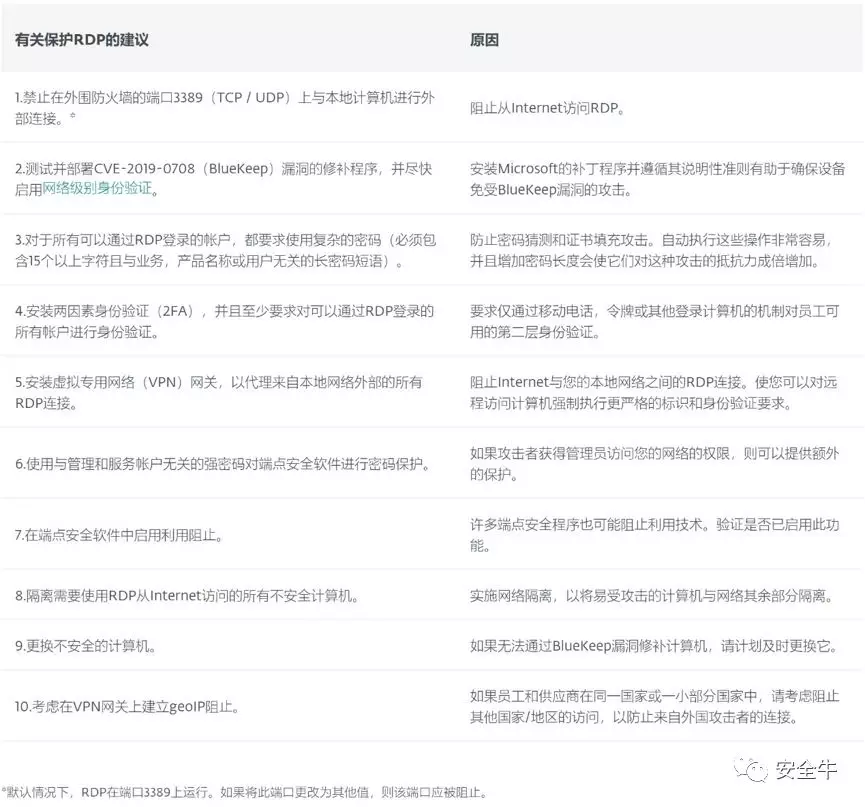
Task: Click the reason about implementing network isolation
Action: (x=651, y=596)
